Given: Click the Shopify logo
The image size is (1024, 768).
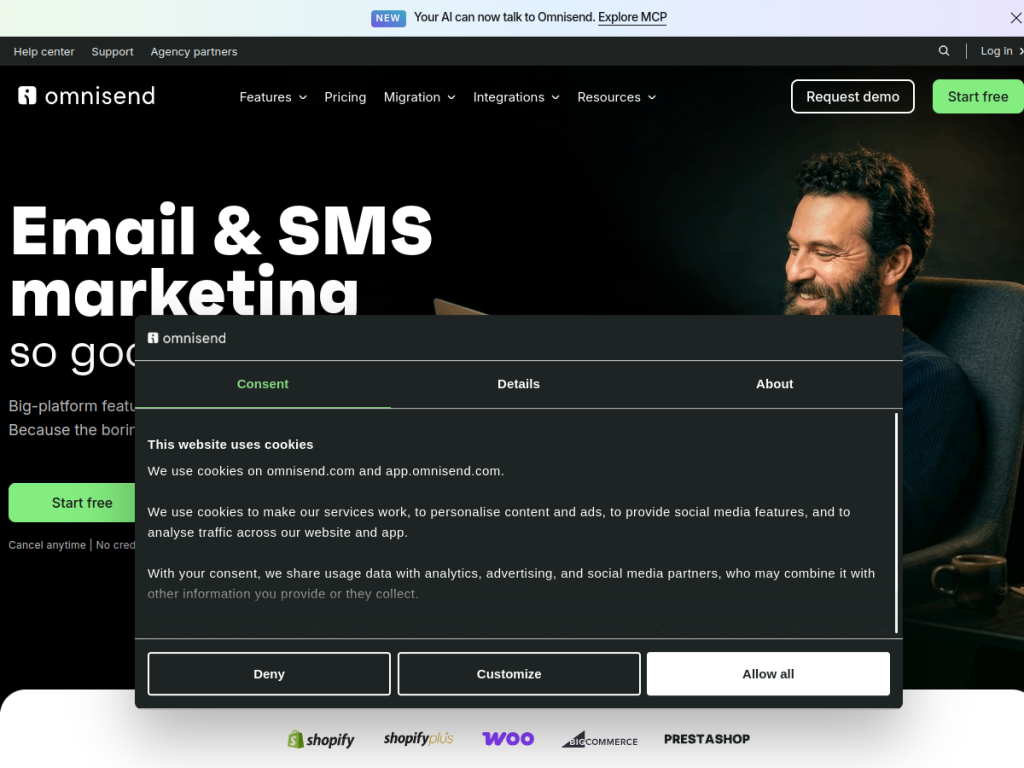Looking at the screenshot, I should [321, 739].
